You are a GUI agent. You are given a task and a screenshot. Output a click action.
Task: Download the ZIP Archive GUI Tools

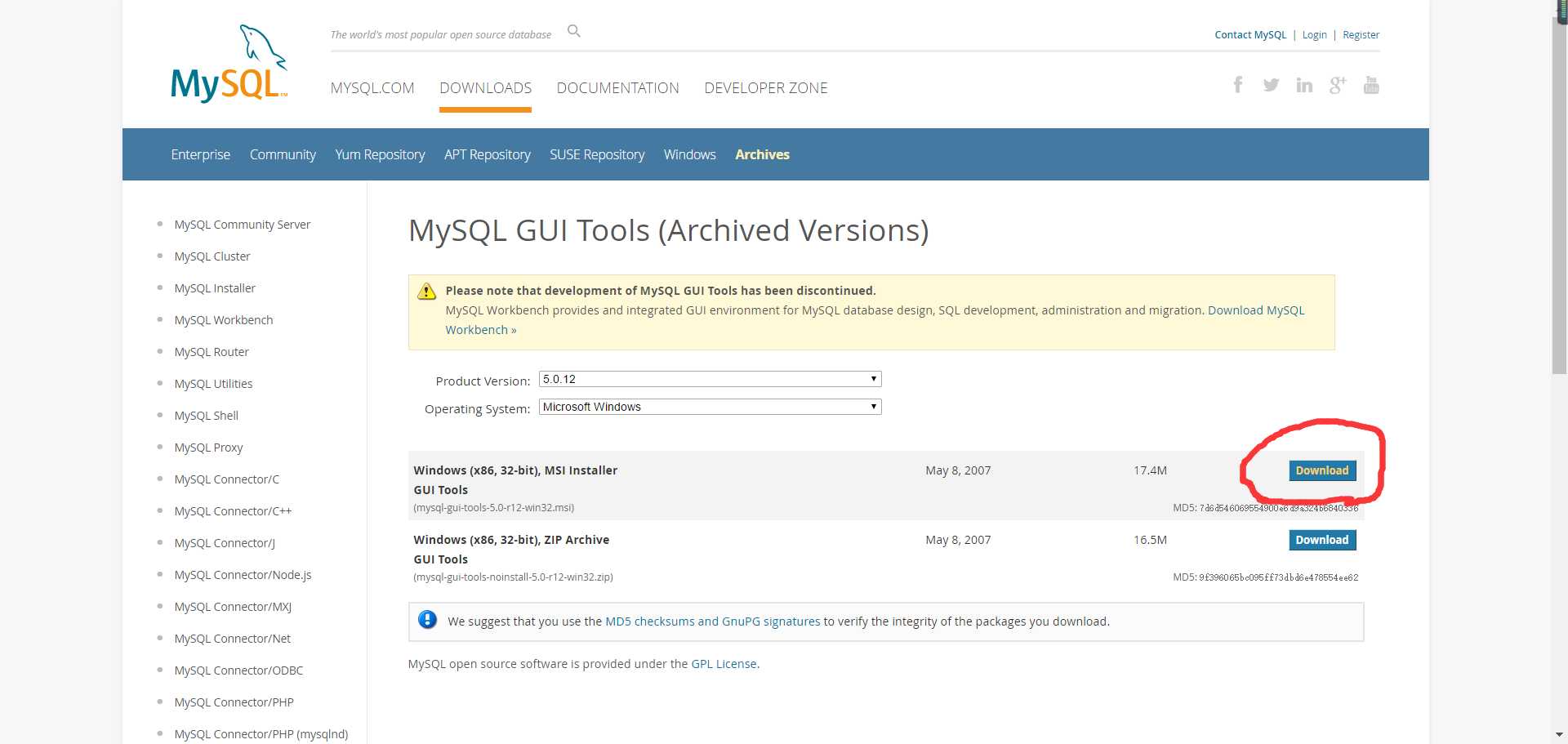coord(1322,540)
